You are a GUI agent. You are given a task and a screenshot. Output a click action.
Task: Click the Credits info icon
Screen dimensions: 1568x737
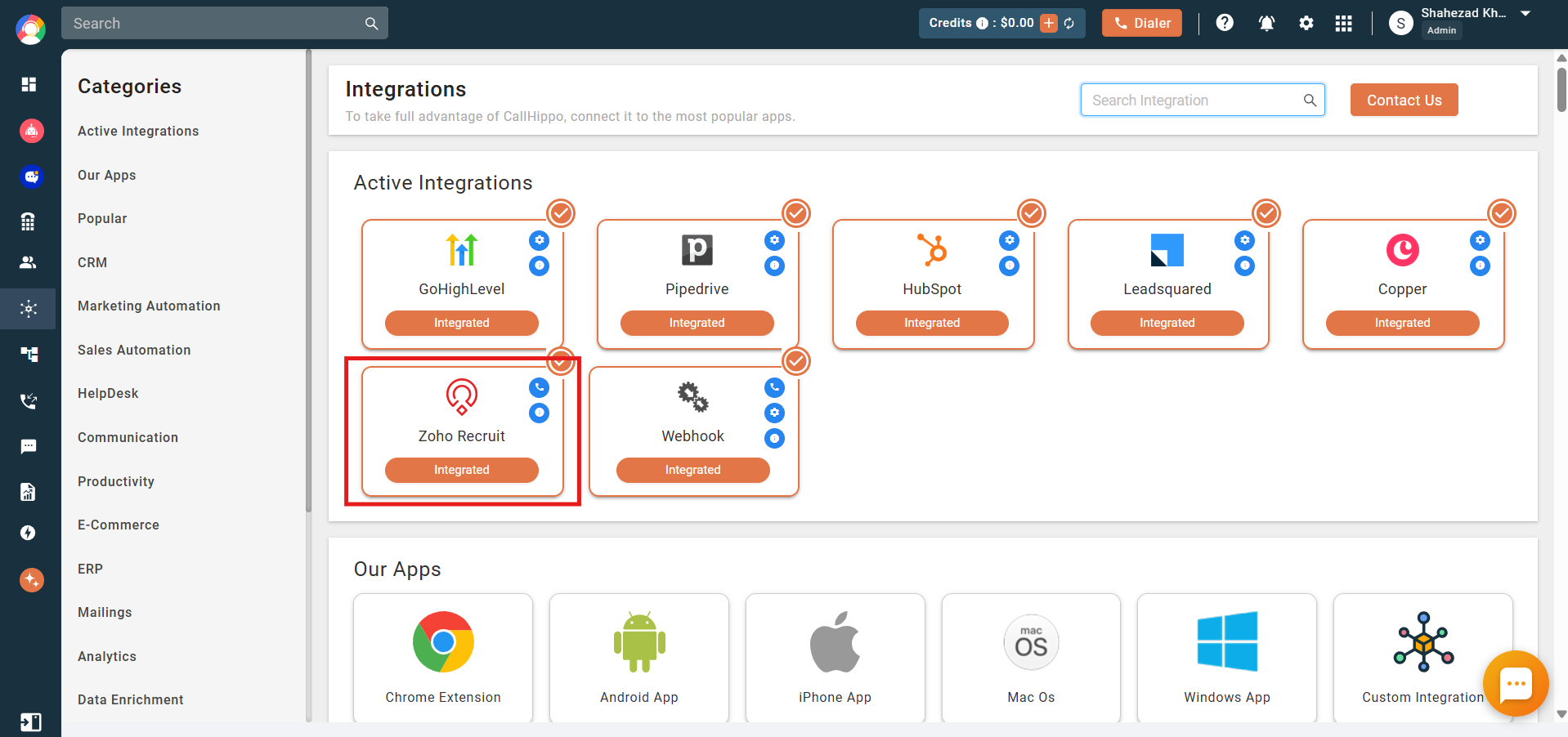(x=982, y=24)
